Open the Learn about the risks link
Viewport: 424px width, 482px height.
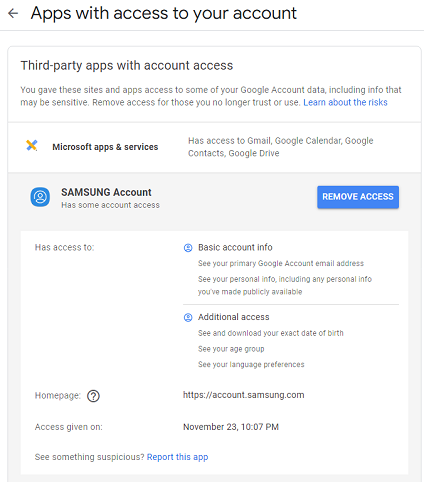[345, 102]
